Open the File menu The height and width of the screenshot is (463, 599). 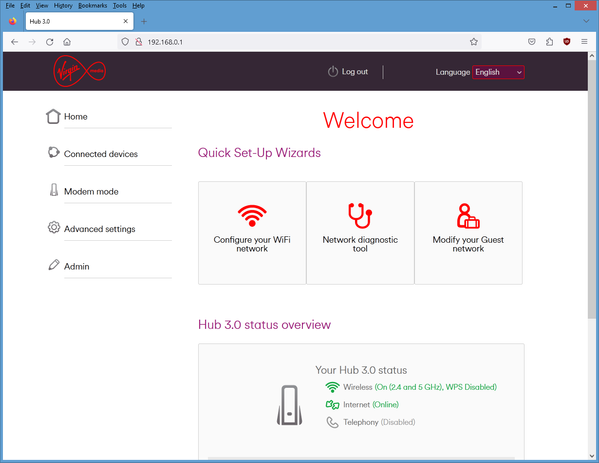[x=10, y=6]
